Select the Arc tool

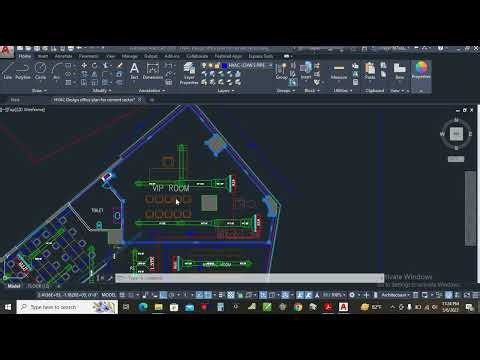pyautogui.click(x=57, y=71)
